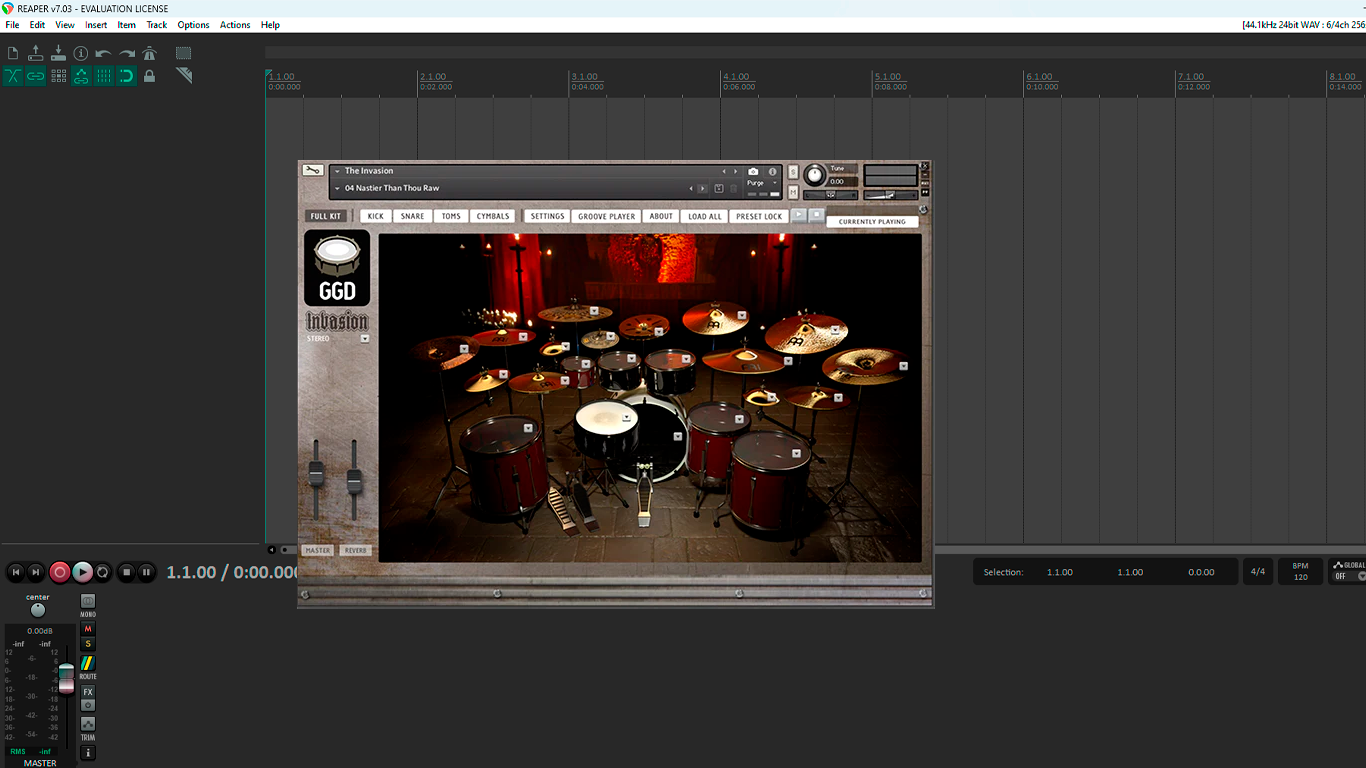Toggle the PRESET LOCK button
Viewport: 1366px width, 768px height.
759,216
